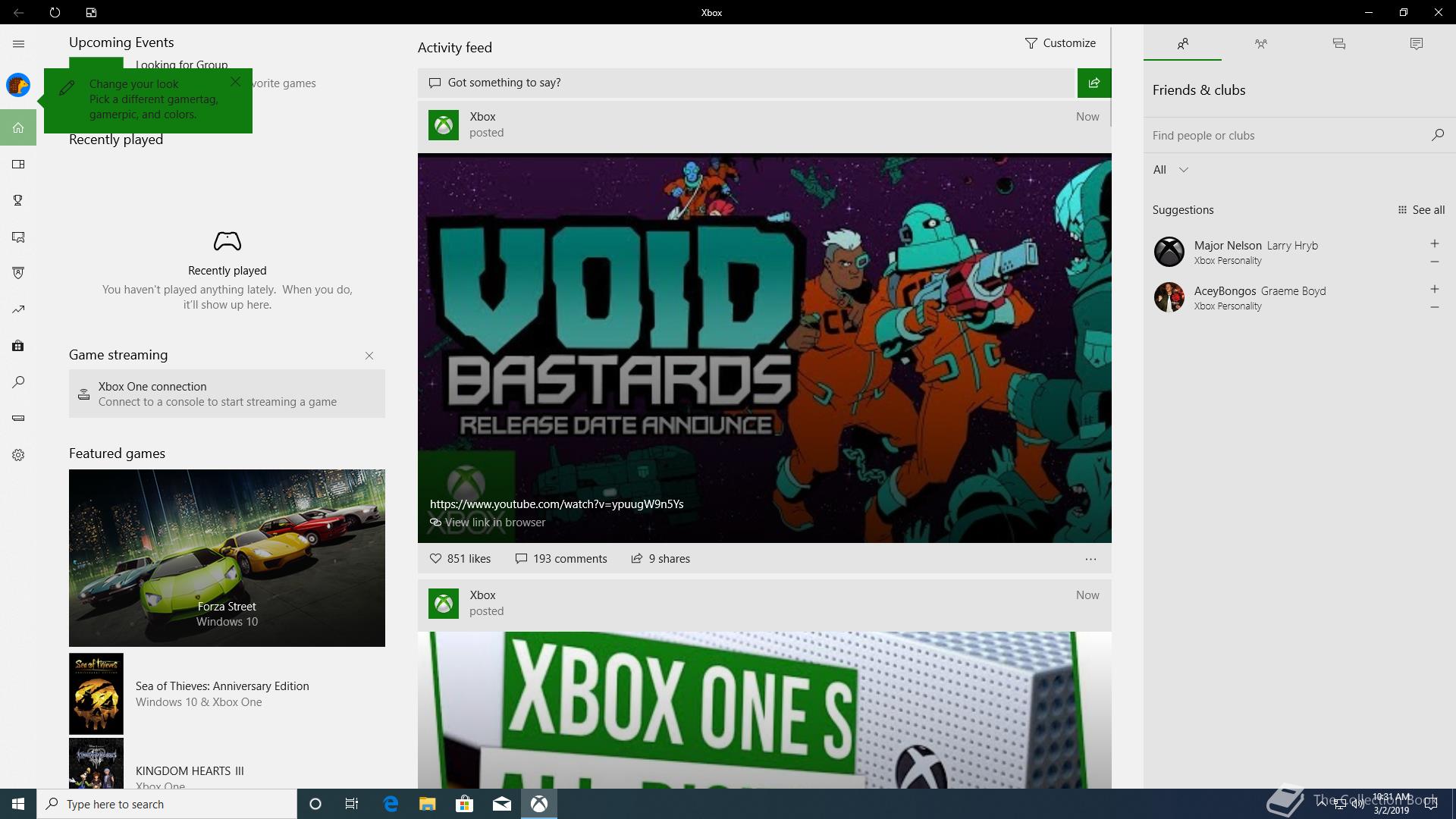Open 193 comments on post
Viewport: 1456px width, 819px height.
pos(561,559)
